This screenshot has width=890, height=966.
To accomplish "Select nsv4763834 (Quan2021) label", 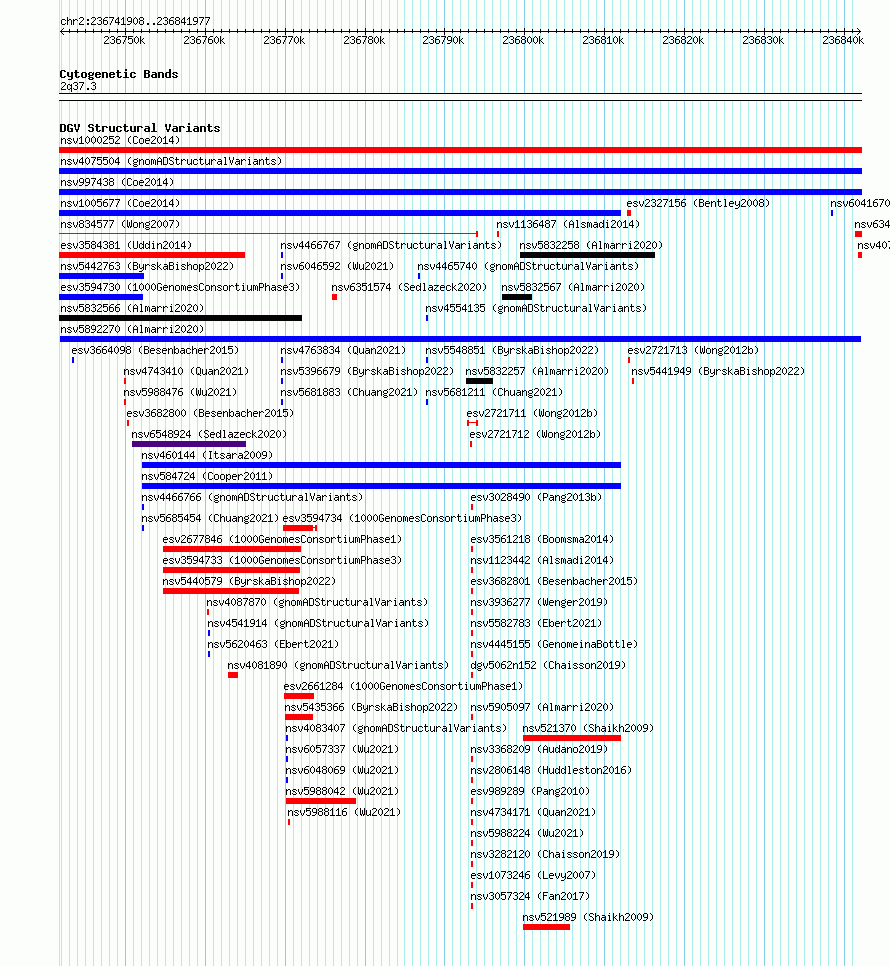I will tap(343, 350).
